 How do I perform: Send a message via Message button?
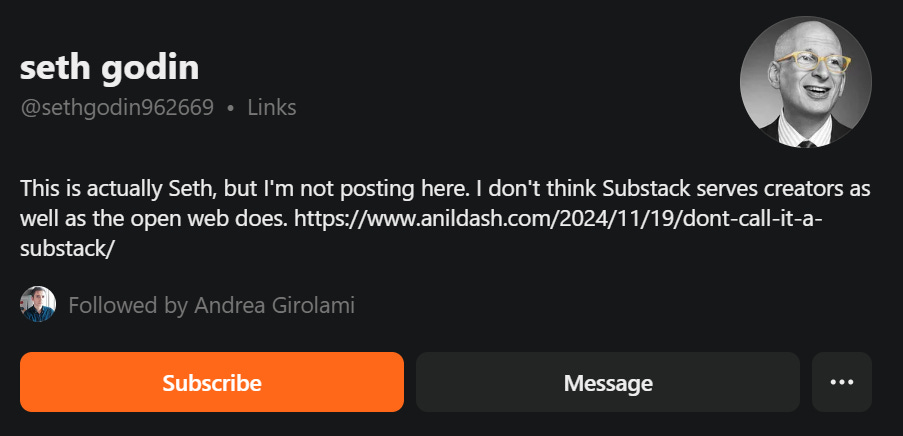[x=608, y=382]
